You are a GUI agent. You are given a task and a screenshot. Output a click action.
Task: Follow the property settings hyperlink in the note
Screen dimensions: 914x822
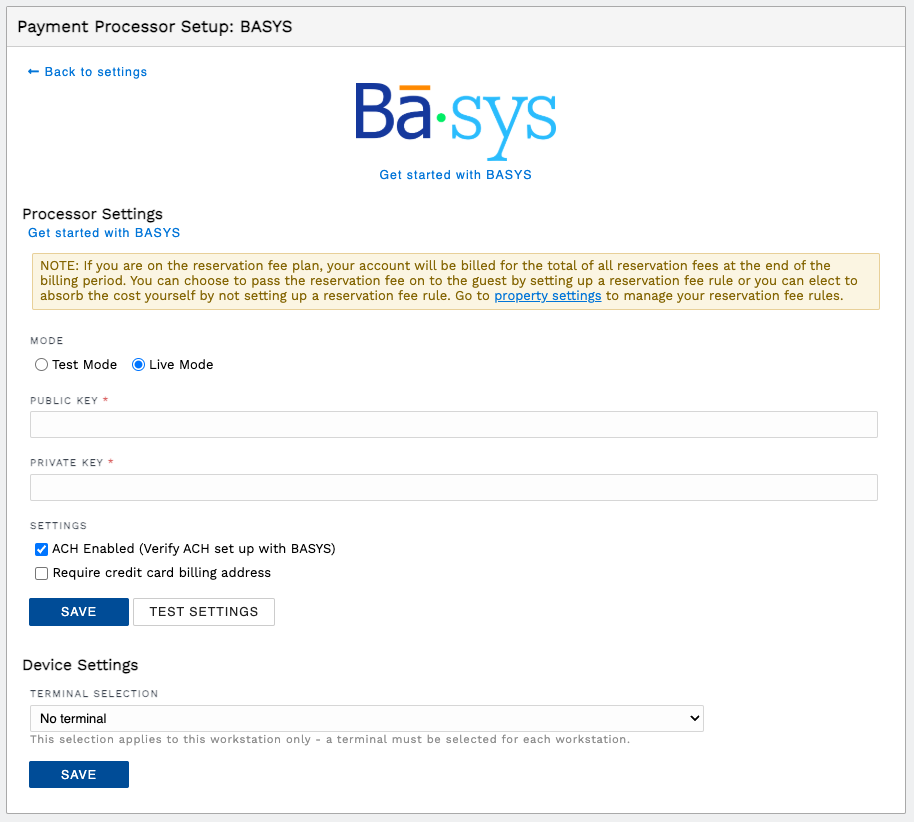[547, 295]
